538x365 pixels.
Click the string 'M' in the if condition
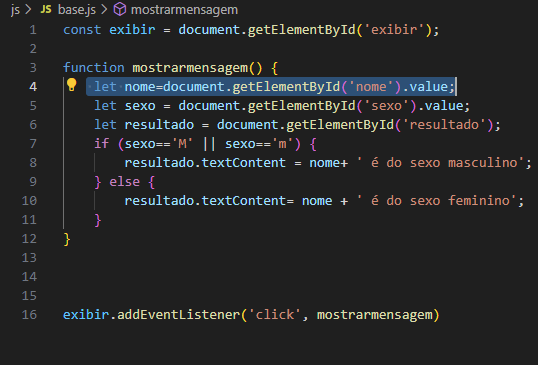tap(182, 143)
